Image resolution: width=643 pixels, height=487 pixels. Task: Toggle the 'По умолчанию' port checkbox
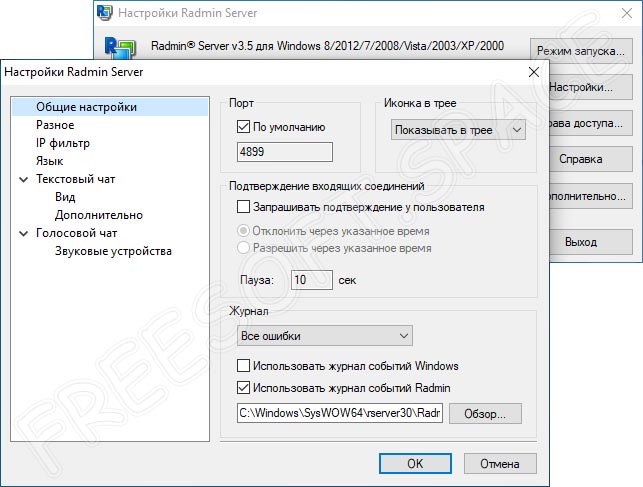pos(243,127)
